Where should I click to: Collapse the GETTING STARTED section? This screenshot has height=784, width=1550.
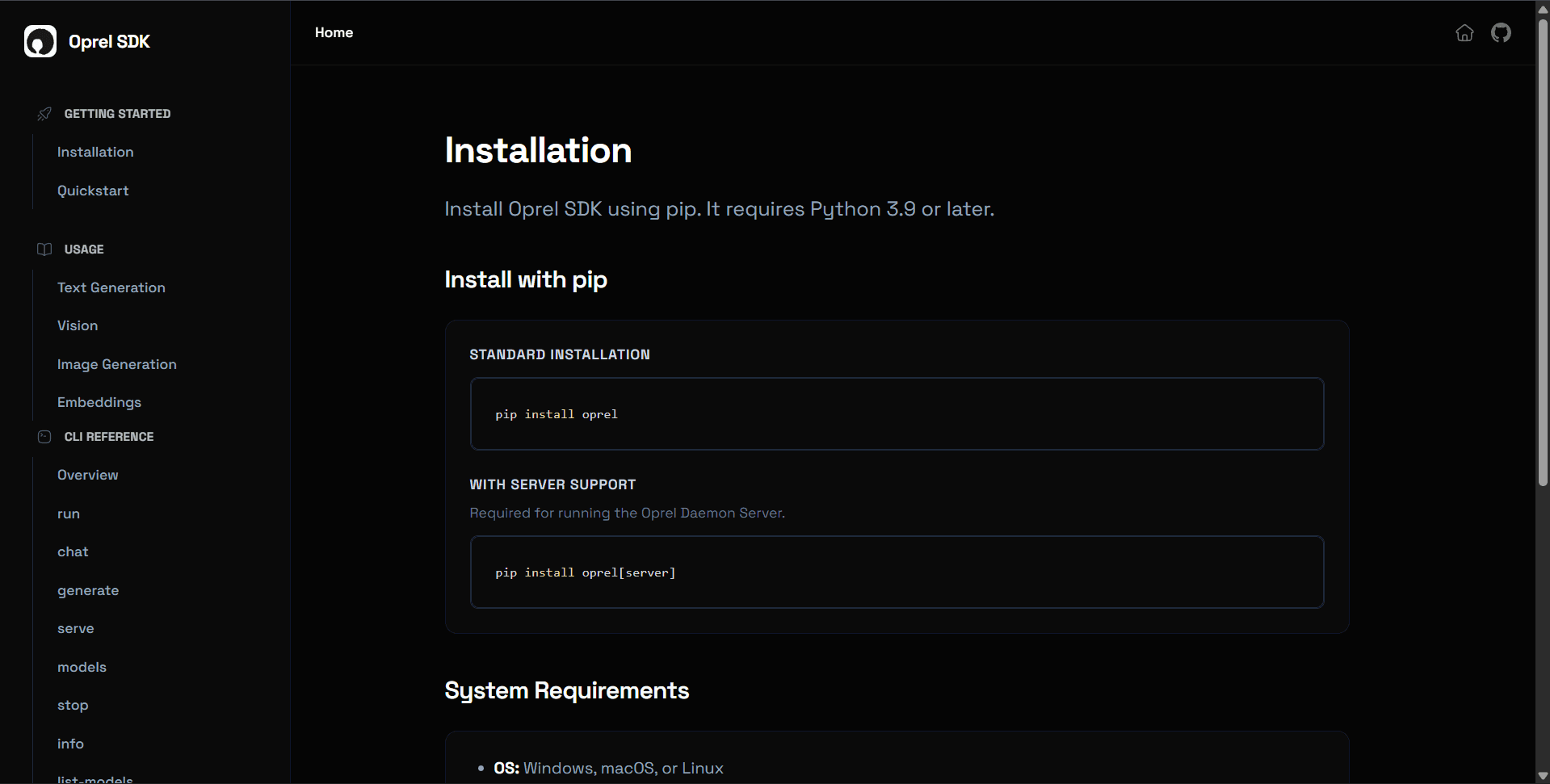(x=117, y=113)
